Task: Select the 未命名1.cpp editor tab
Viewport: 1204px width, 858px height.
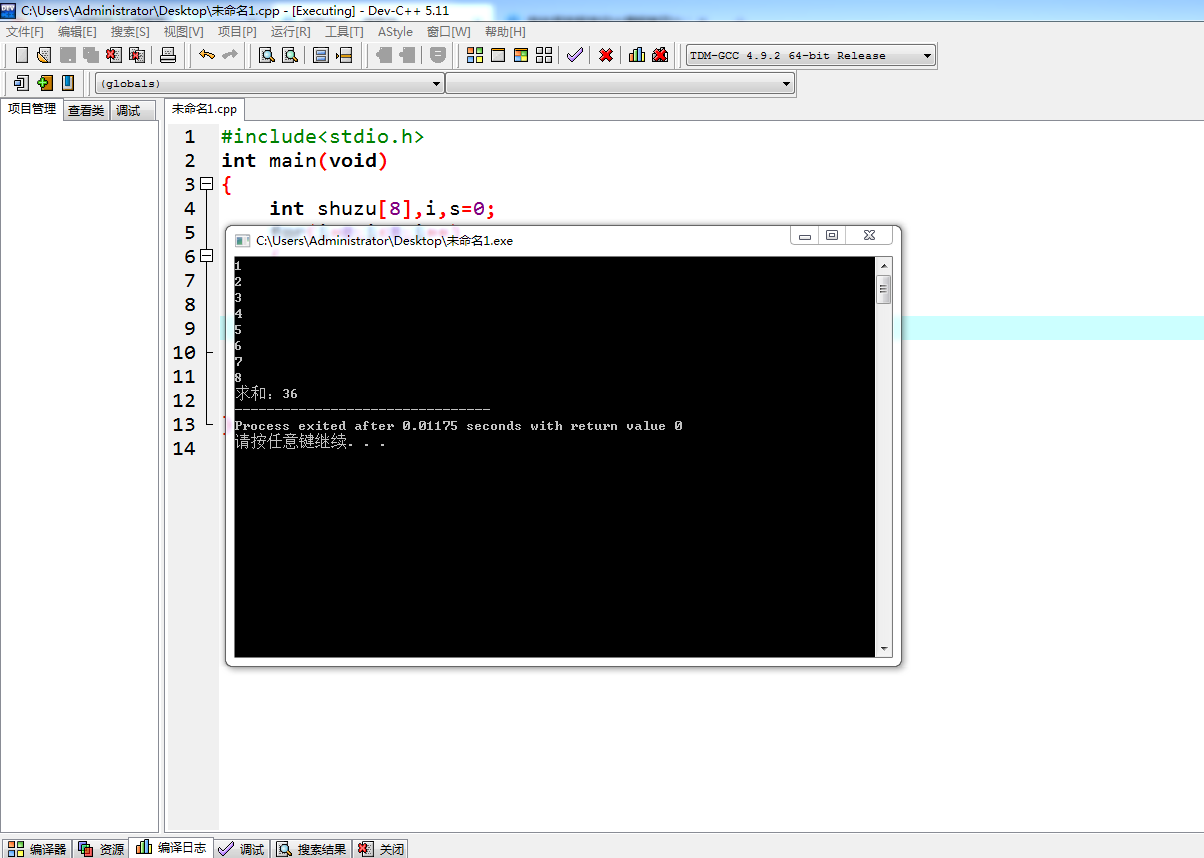Action: [x=204, y=109]
